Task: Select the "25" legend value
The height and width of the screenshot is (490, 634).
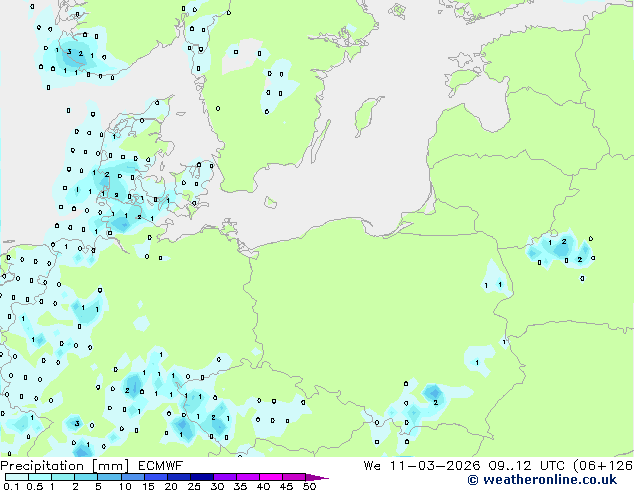Action: click(194, 486)
